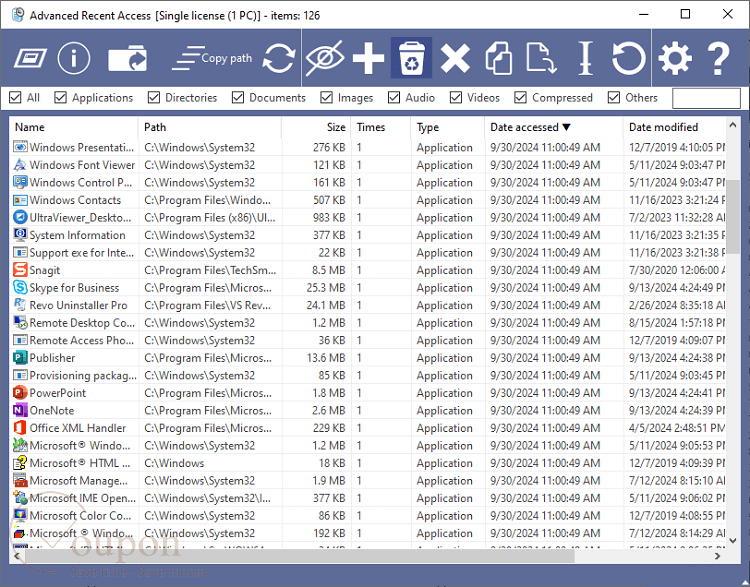Click the plus add icon
The width and height of the screenshot is (750, 587).
(x=368, y=58)
